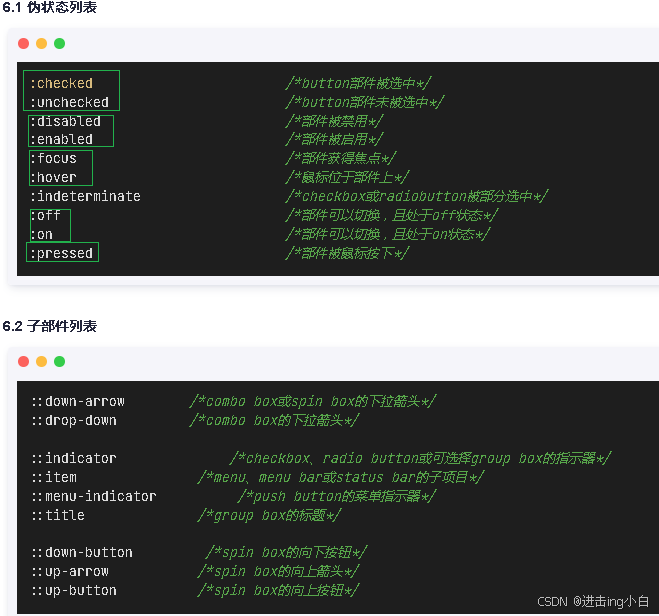Click the comment about checkbox或radiobutton被部分选中

coord(416,196)
